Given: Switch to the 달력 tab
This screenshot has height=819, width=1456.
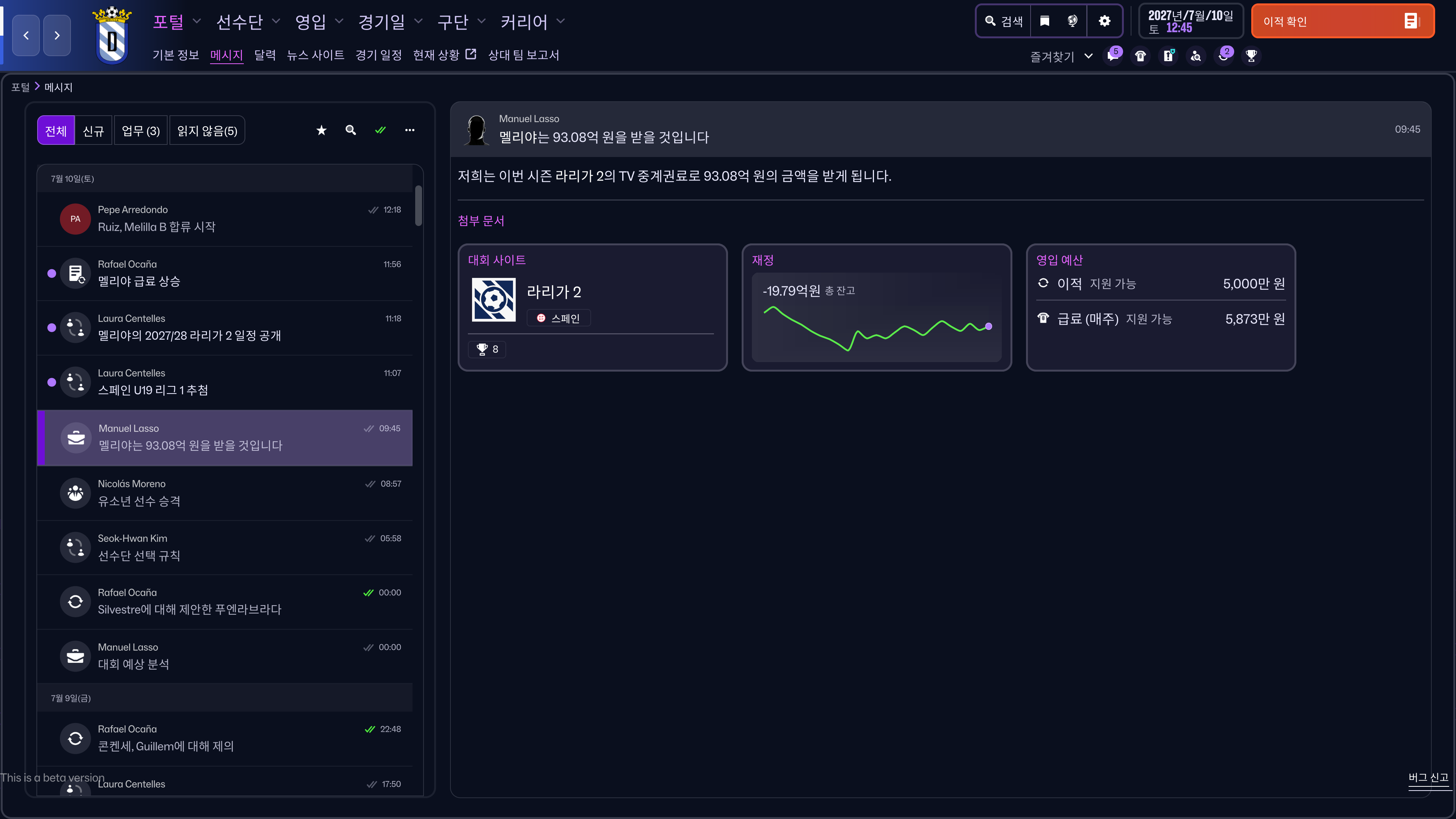Looking at the screenshot, I should click(265, 55).
